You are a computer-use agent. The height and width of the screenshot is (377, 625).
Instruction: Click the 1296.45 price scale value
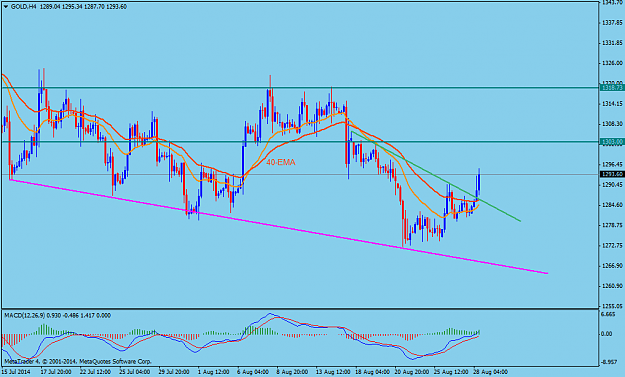[x=613, y=164]
